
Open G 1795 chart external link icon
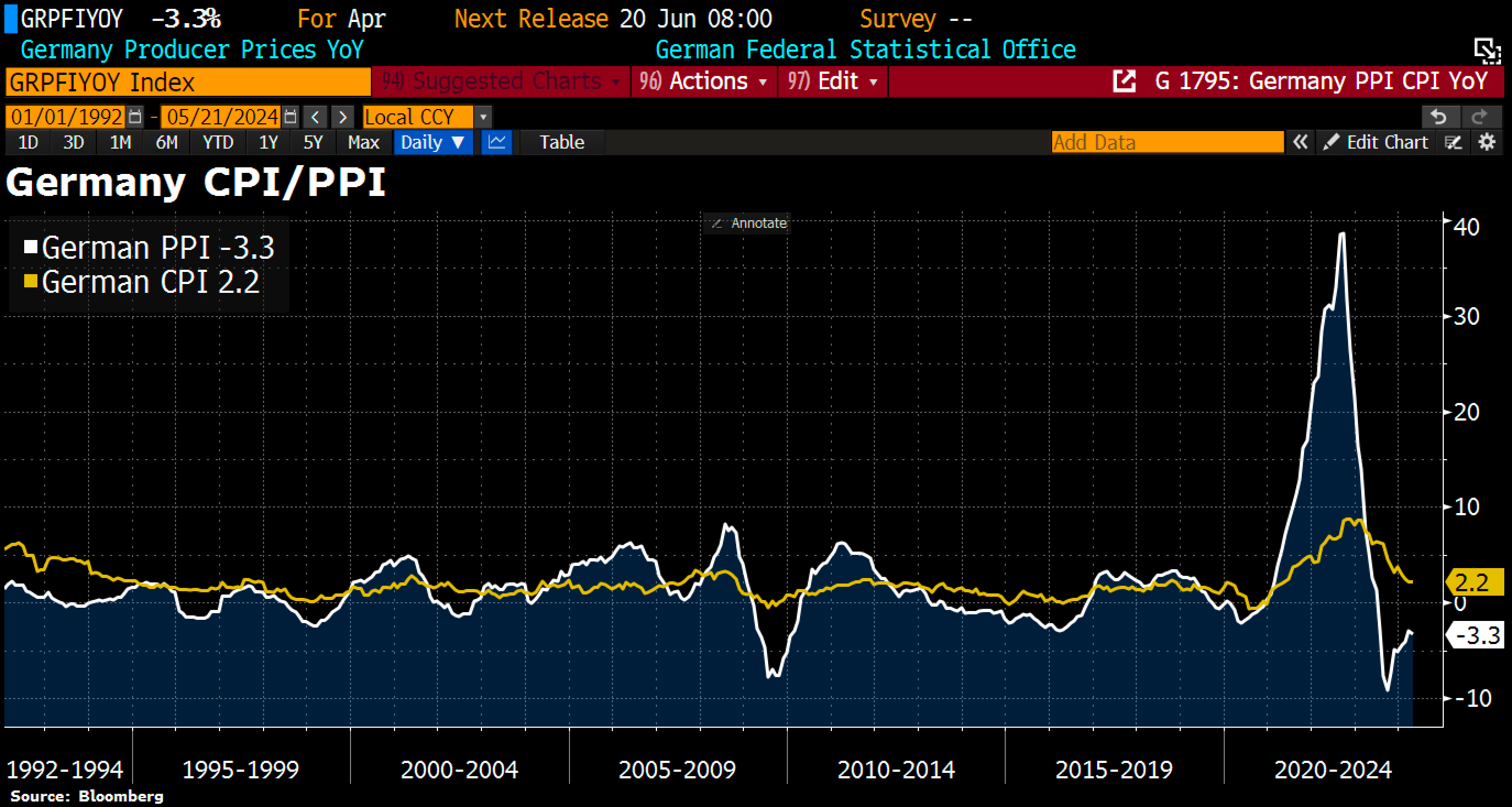coord(1124,81)
